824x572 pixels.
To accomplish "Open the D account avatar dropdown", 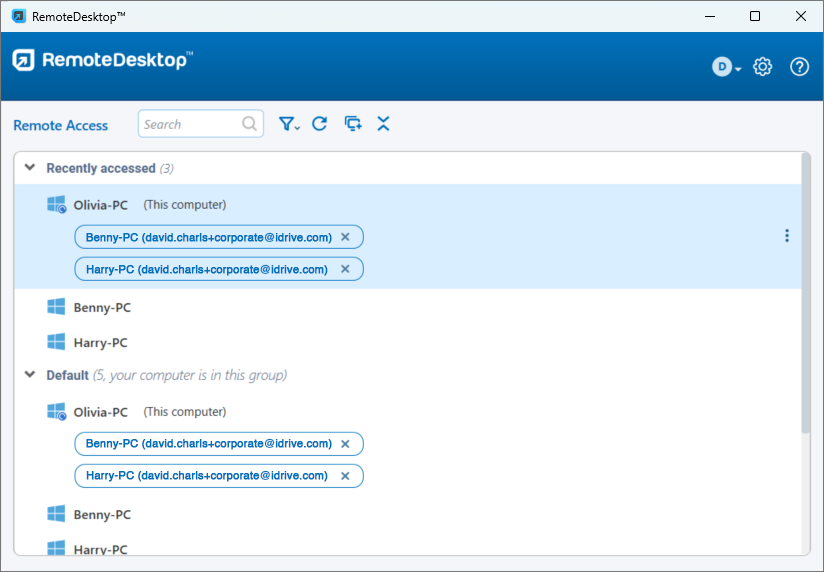I will 726,67.
